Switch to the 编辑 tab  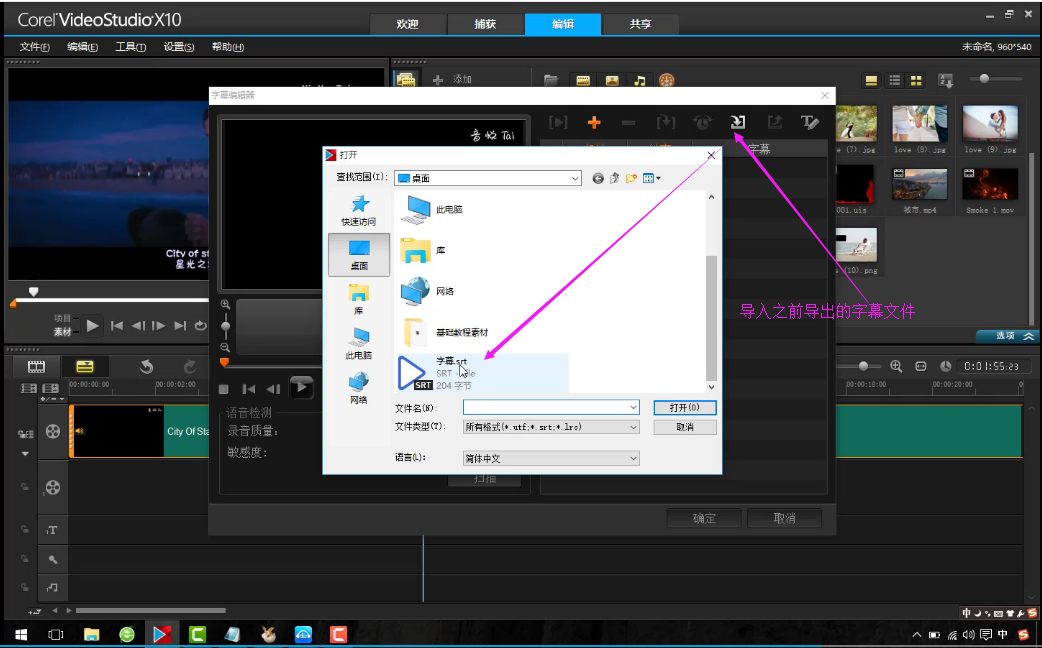[563, 24]
